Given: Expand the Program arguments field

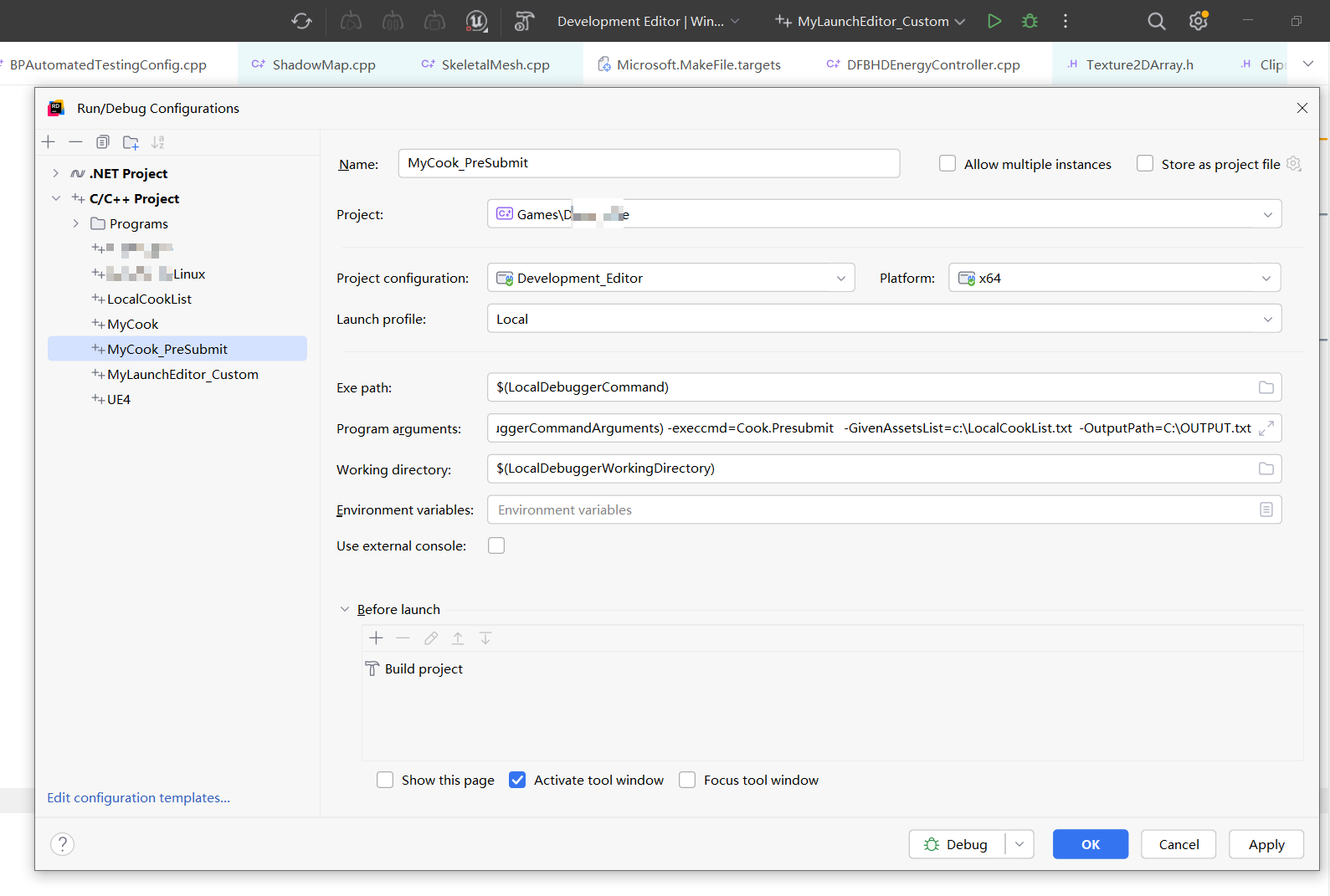Looking at the screenshot, I should [1266, 428].
